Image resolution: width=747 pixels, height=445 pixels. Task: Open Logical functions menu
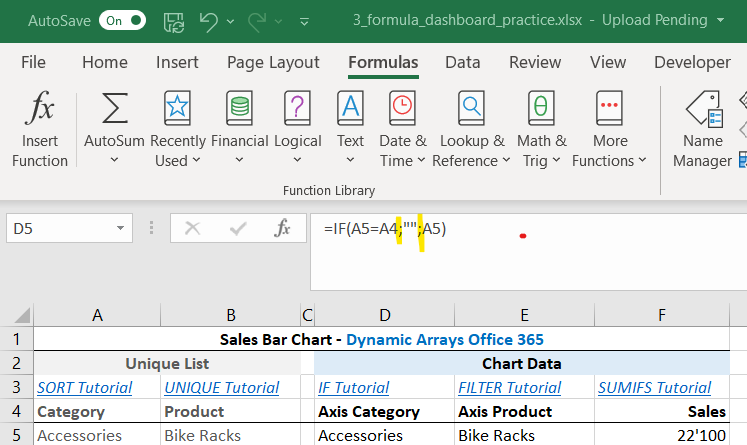pyautogui.click(x=298, y=129)
